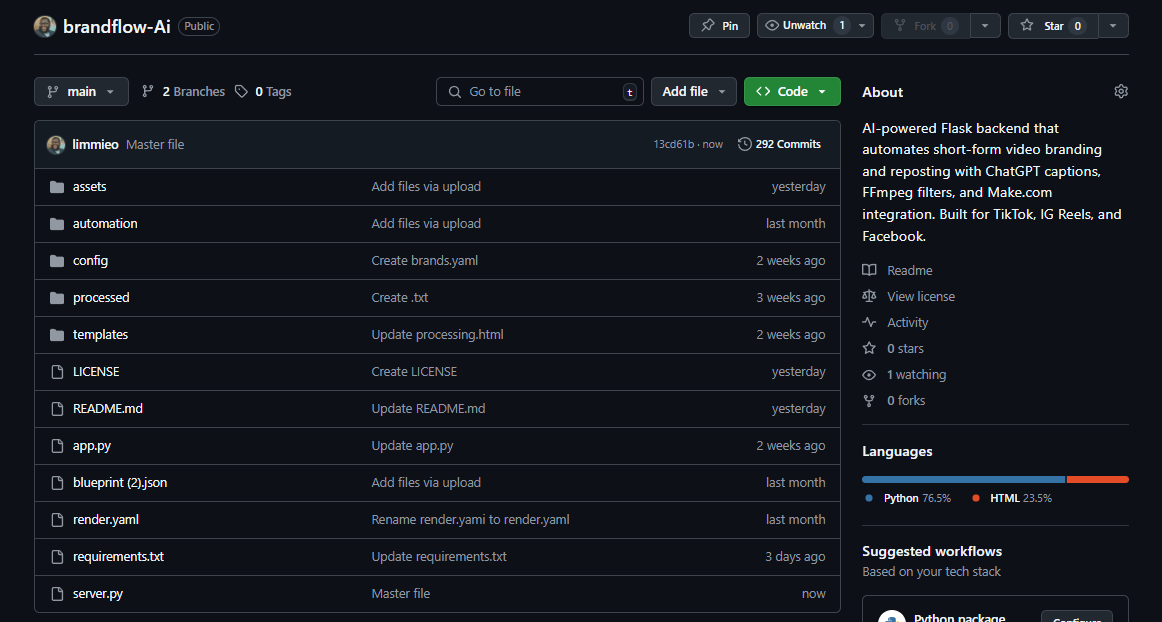Image resolution: width=1162 pixels, height=622 pixels.
Task: Click the "Create brands.yaml" commit message
Action: pos(425,261)
